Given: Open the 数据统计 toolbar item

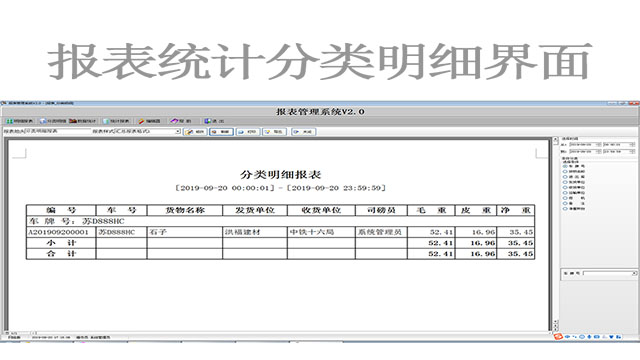Looking at the screenshot, I should 82,121.
